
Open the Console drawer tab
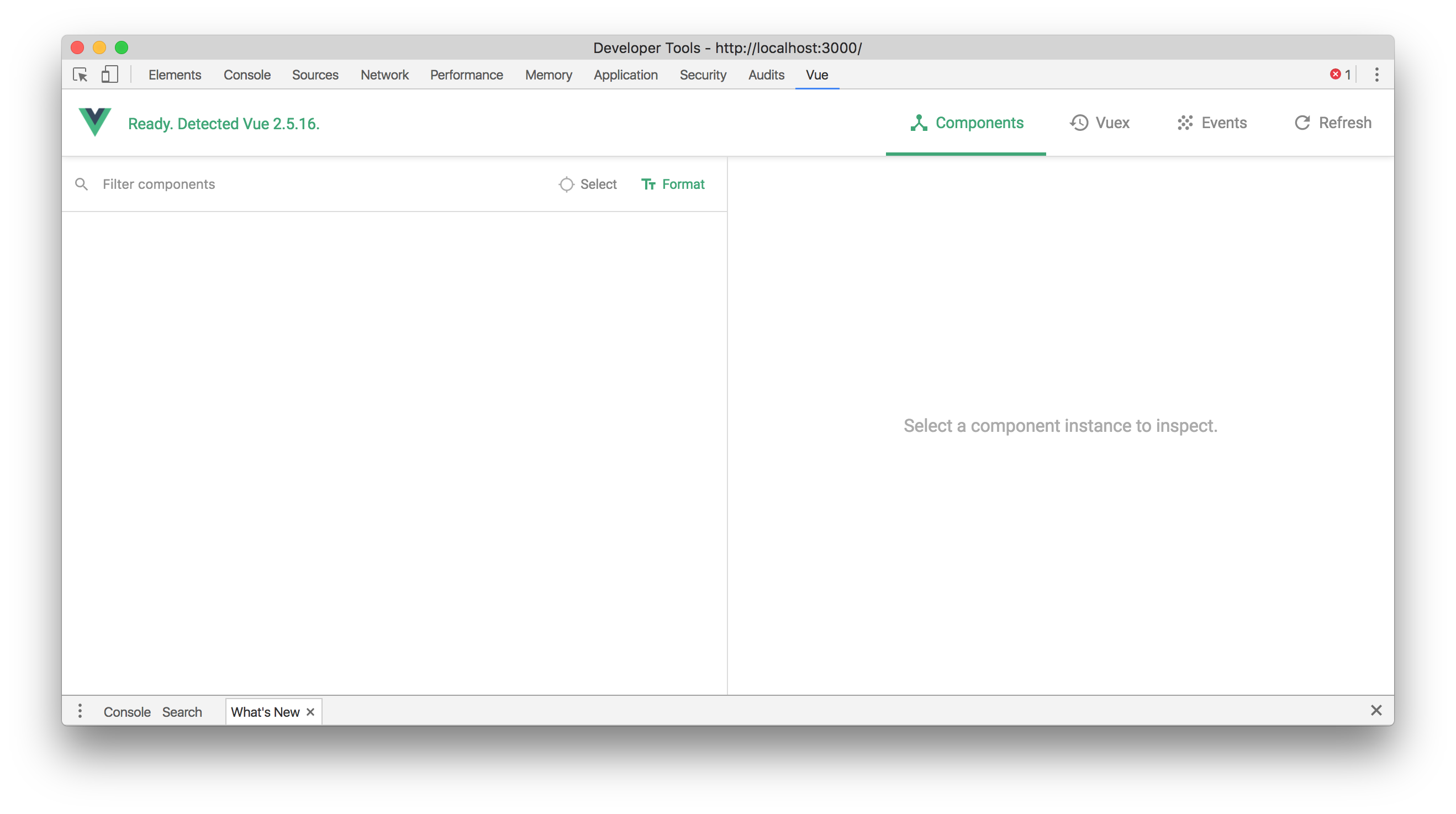126,712
